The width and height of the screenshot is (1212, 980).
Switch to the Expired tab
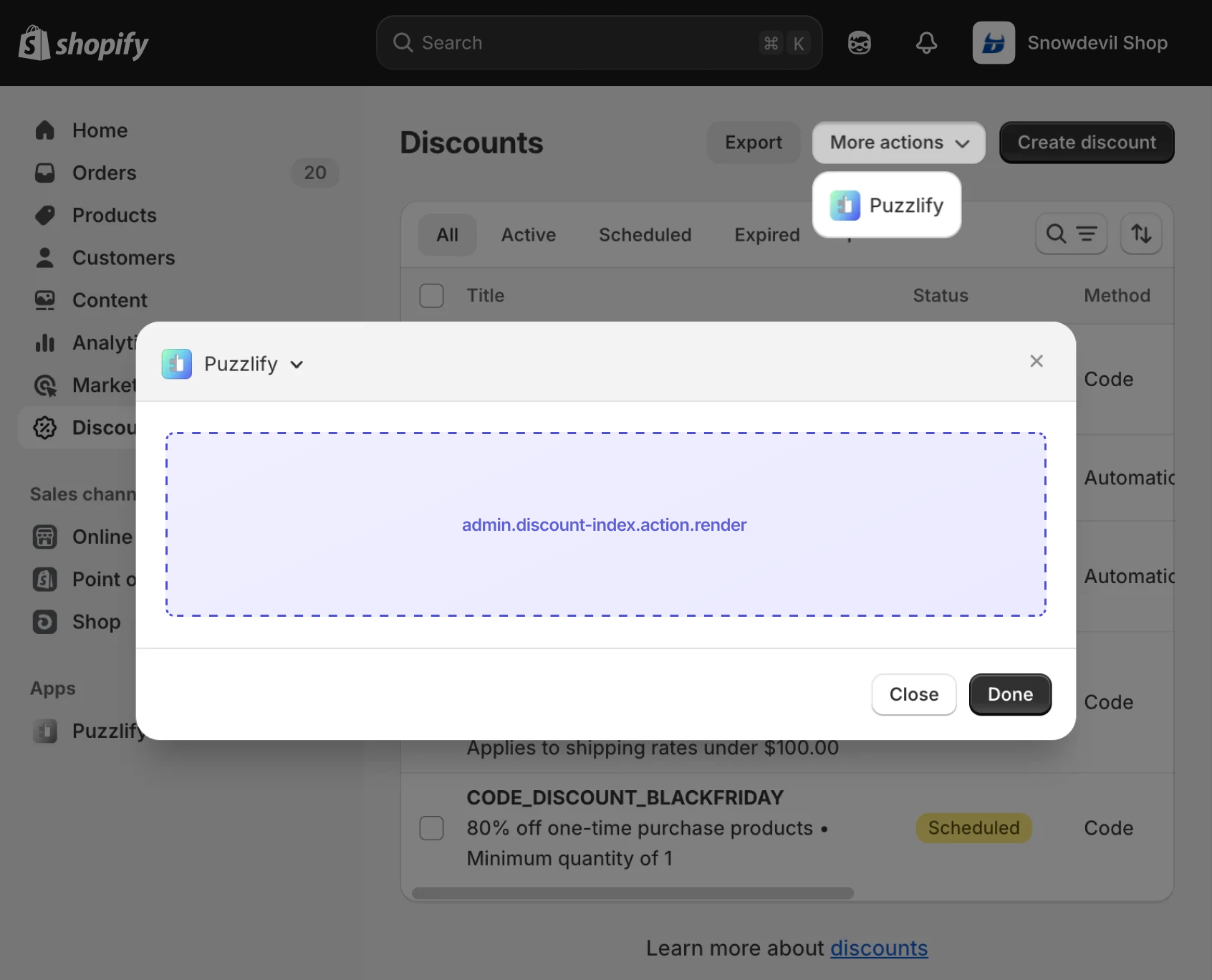(767, 234)
